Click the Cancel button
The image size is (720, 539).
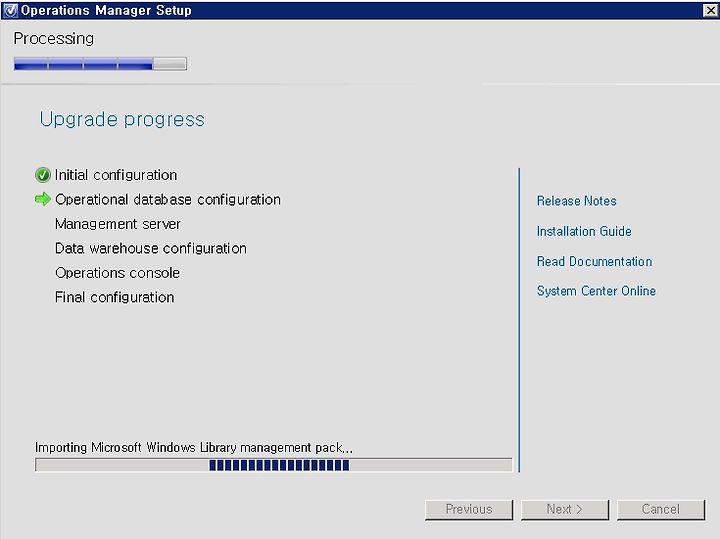pos(661,510)
